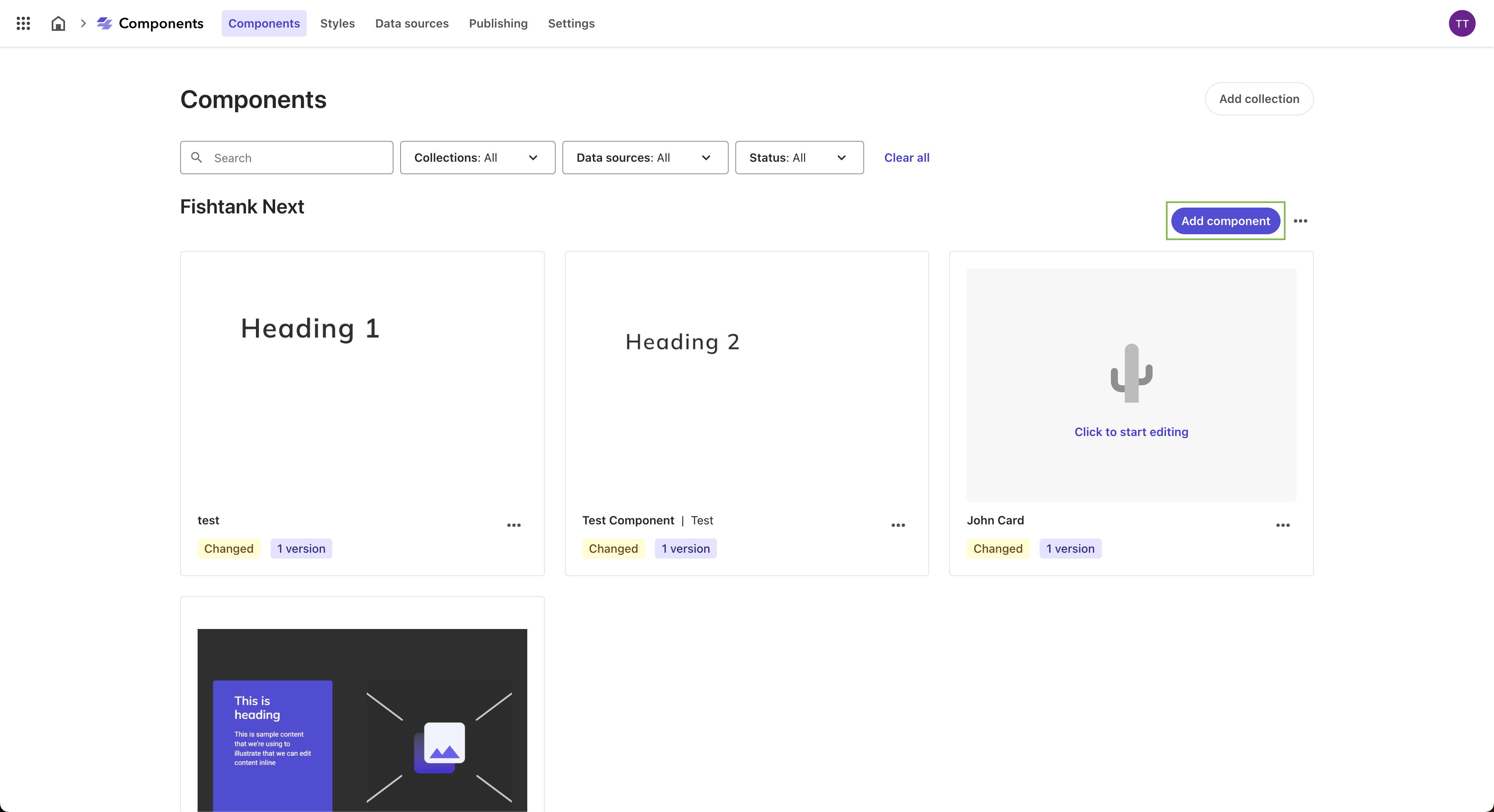This screenshot has width=1494, height=812.
Task: Open the Collections: All dropdown
Action: coord(477,157)
